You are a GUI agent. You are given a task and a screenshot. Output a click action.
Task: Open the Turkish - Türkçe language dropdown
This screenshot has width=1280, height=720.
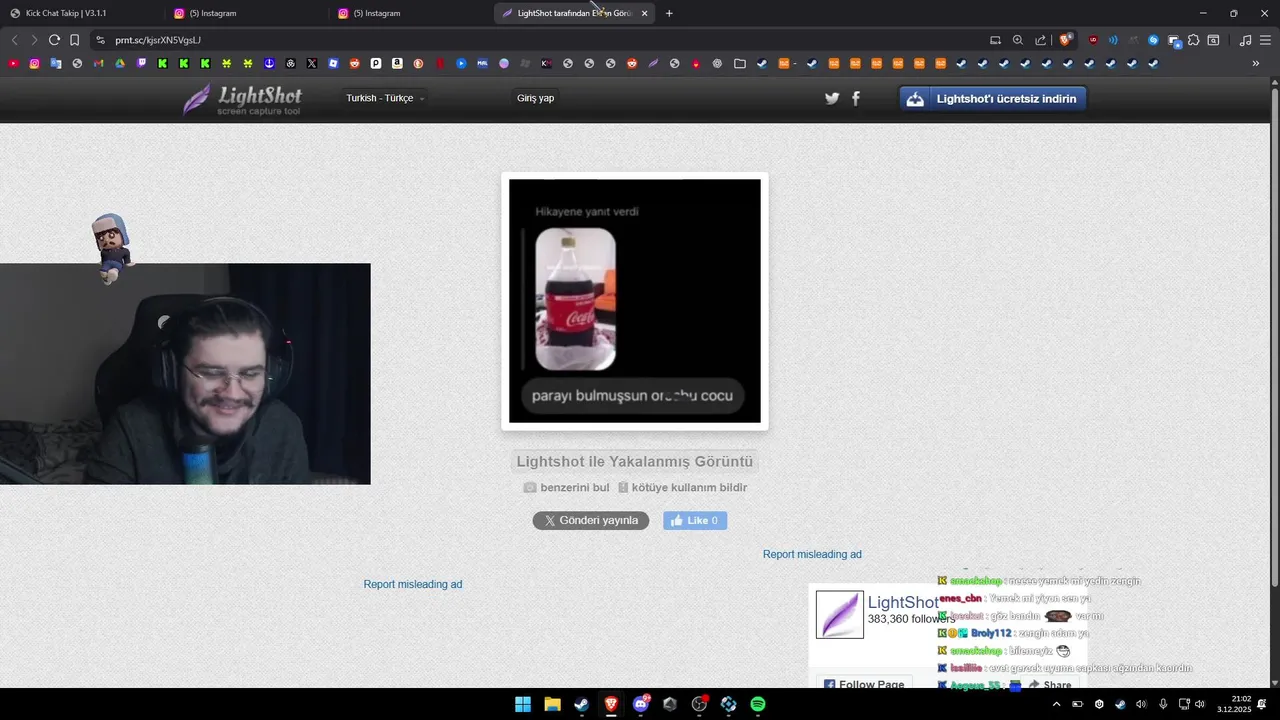385,98
